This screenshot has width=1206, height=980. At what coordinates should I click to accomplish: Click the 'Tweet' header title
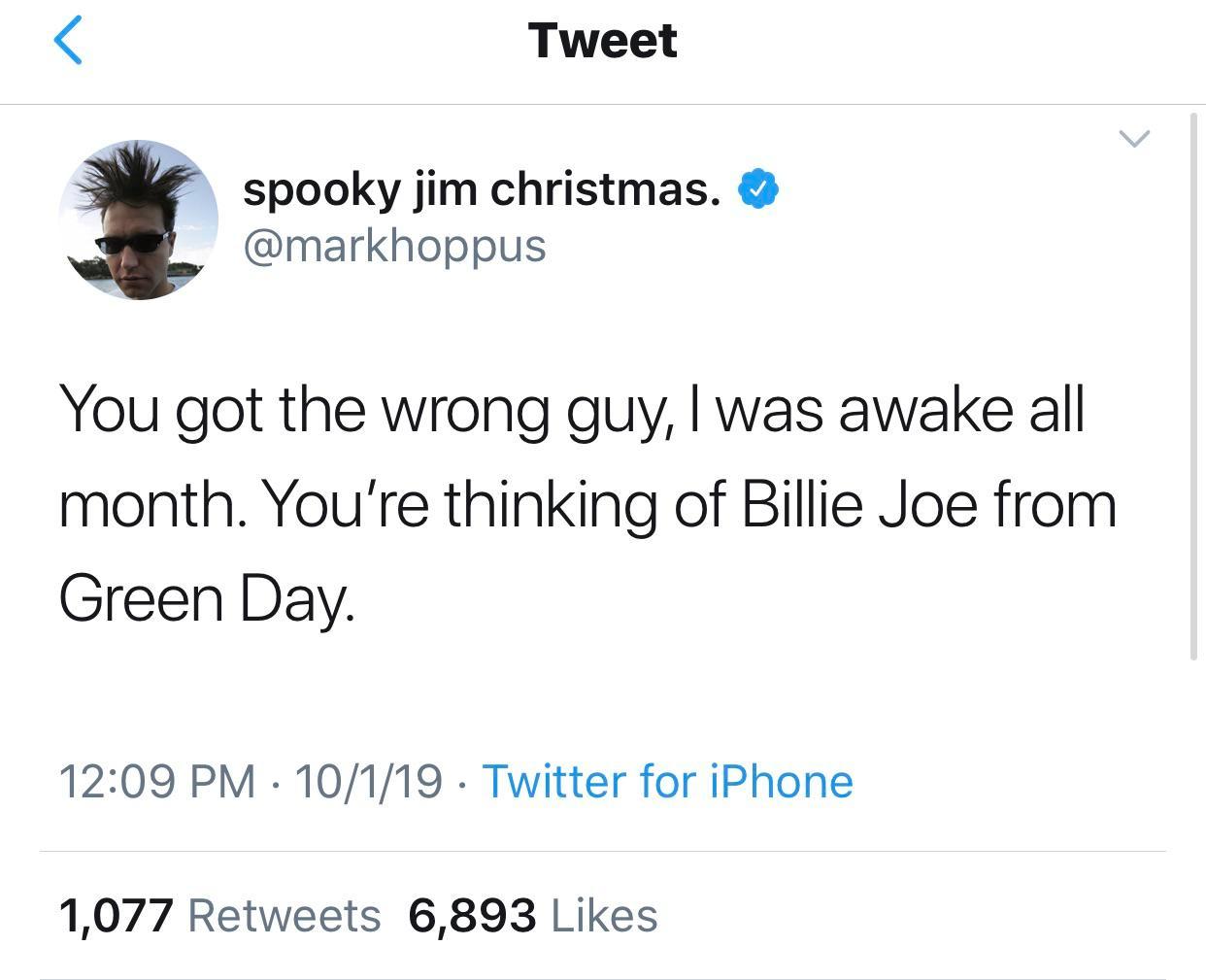[x=602, y=41]
